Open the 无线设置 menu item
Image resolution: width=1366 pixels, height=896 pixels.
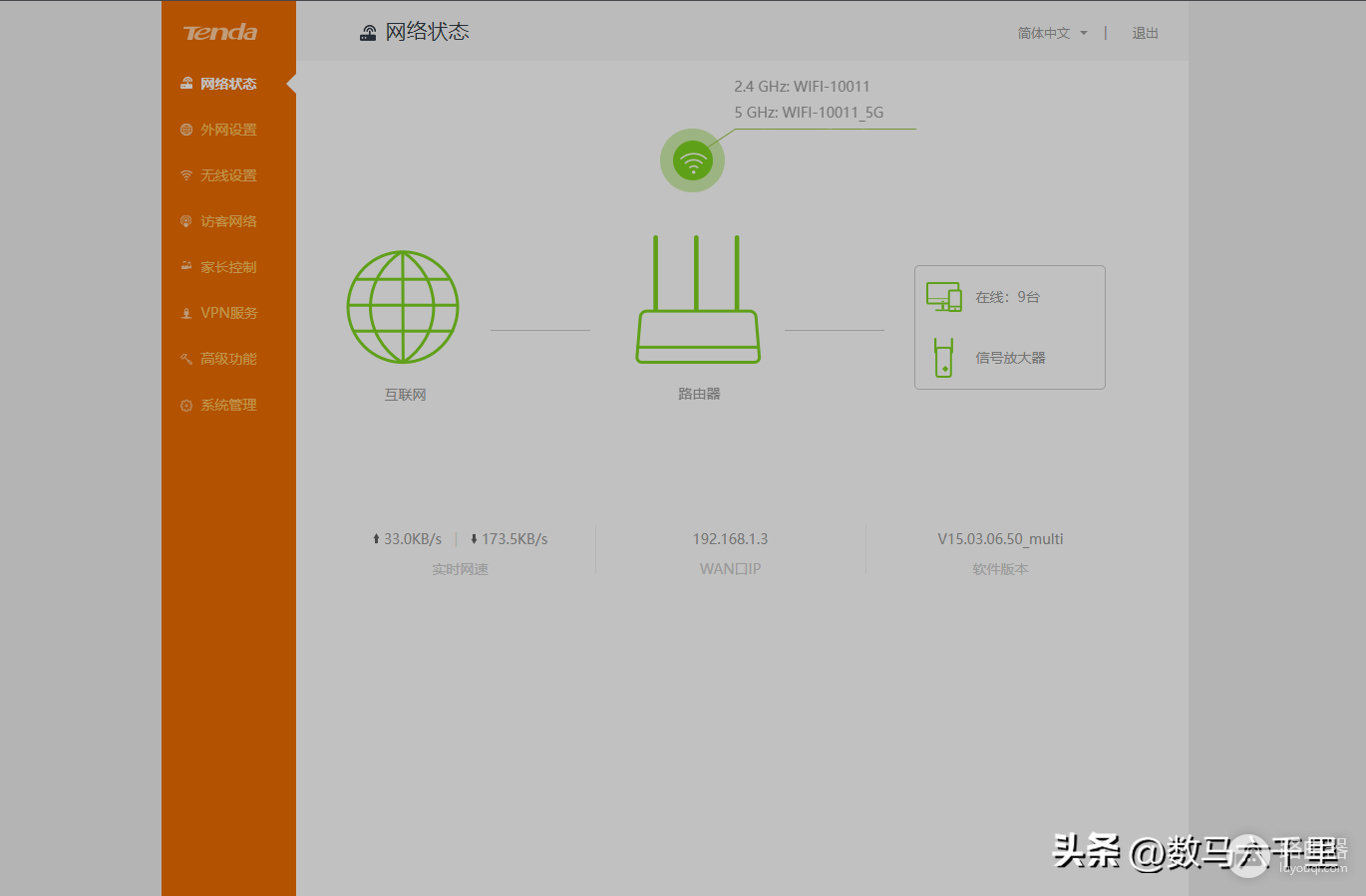point(228,175)
